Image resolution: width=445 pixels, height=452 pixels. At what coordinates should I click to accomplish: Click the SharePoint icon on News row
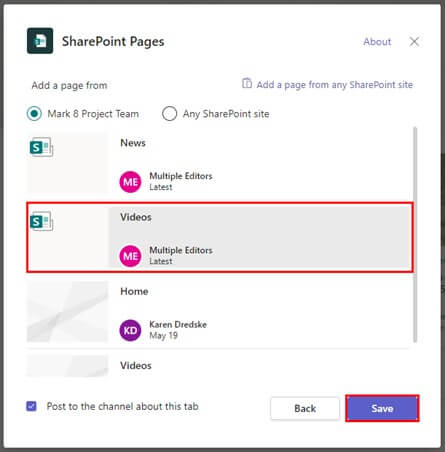coord(41,147)
